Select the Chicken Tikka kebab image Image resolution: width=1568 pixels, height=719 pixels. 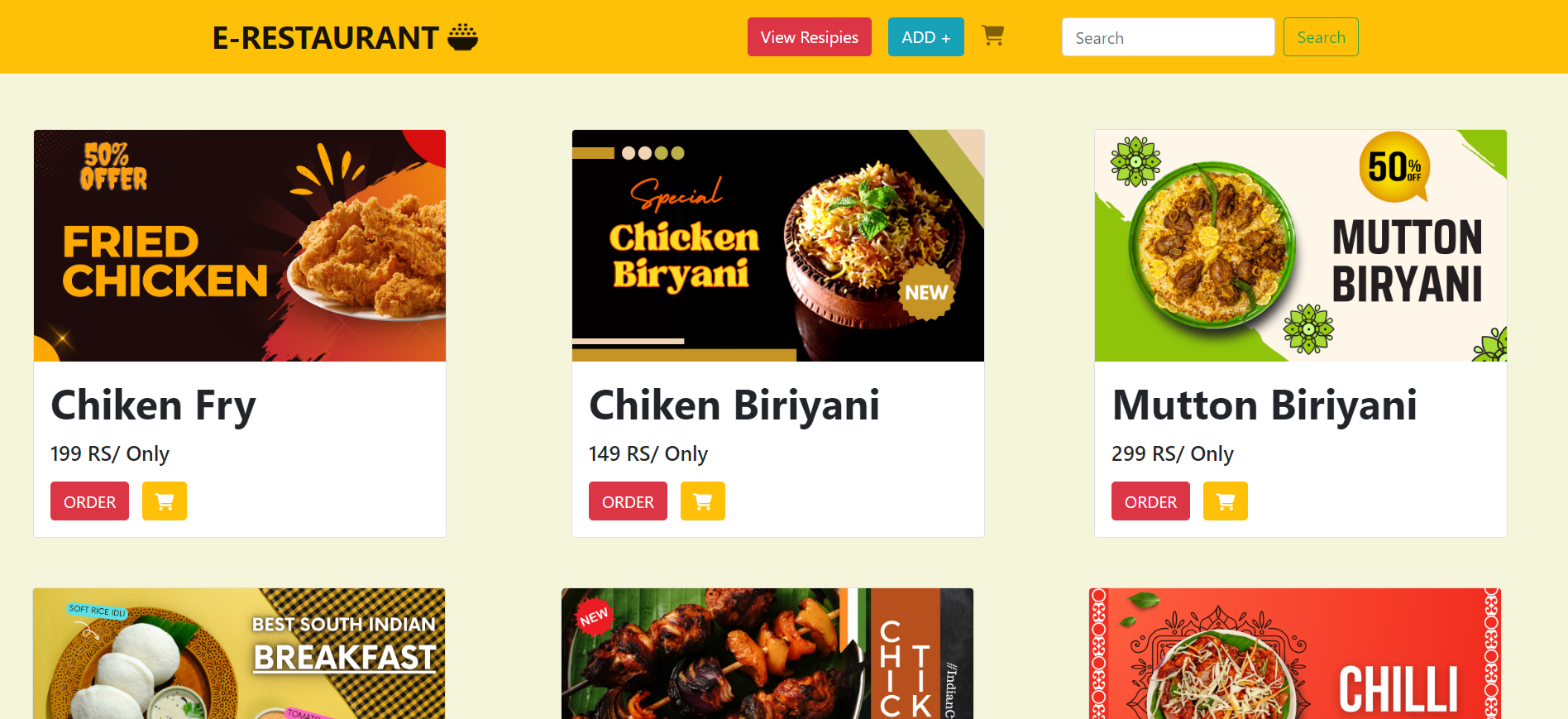tap(767, 654)
